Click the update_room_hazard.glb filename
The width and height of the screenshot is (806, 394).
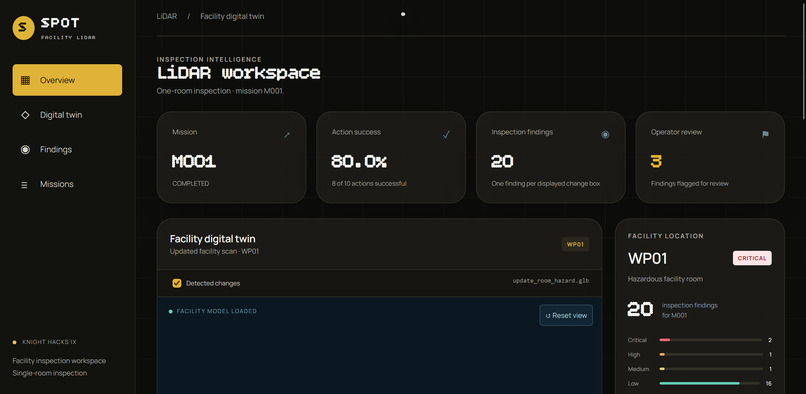tap(551, 281)
